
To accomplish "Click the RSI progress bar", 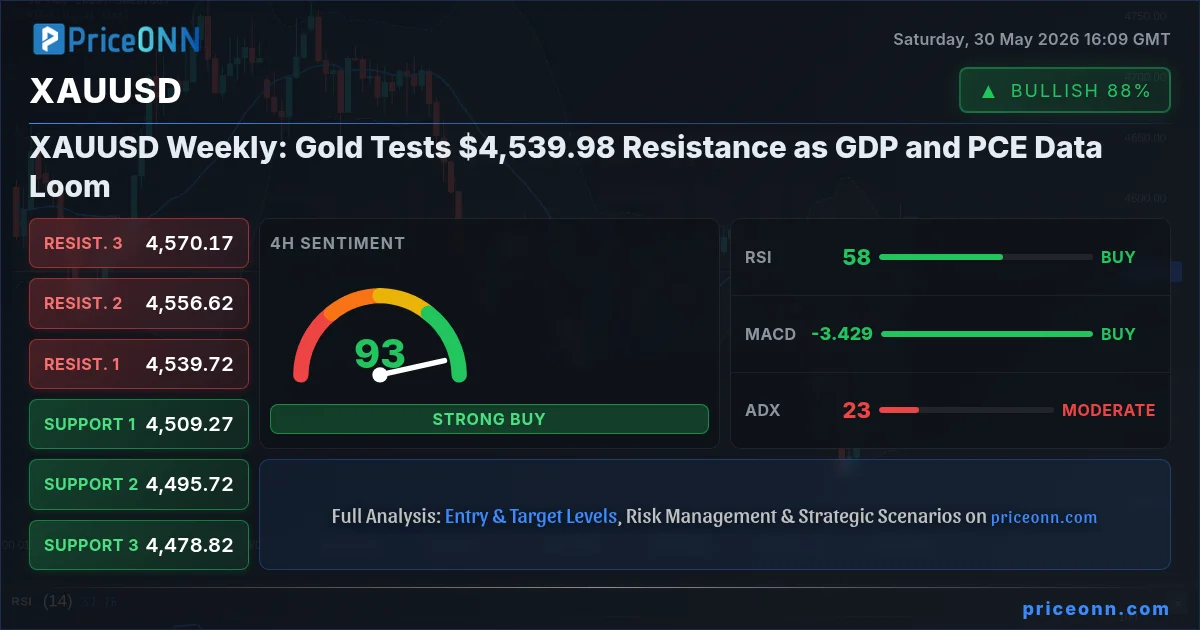I will pos(986,257).
